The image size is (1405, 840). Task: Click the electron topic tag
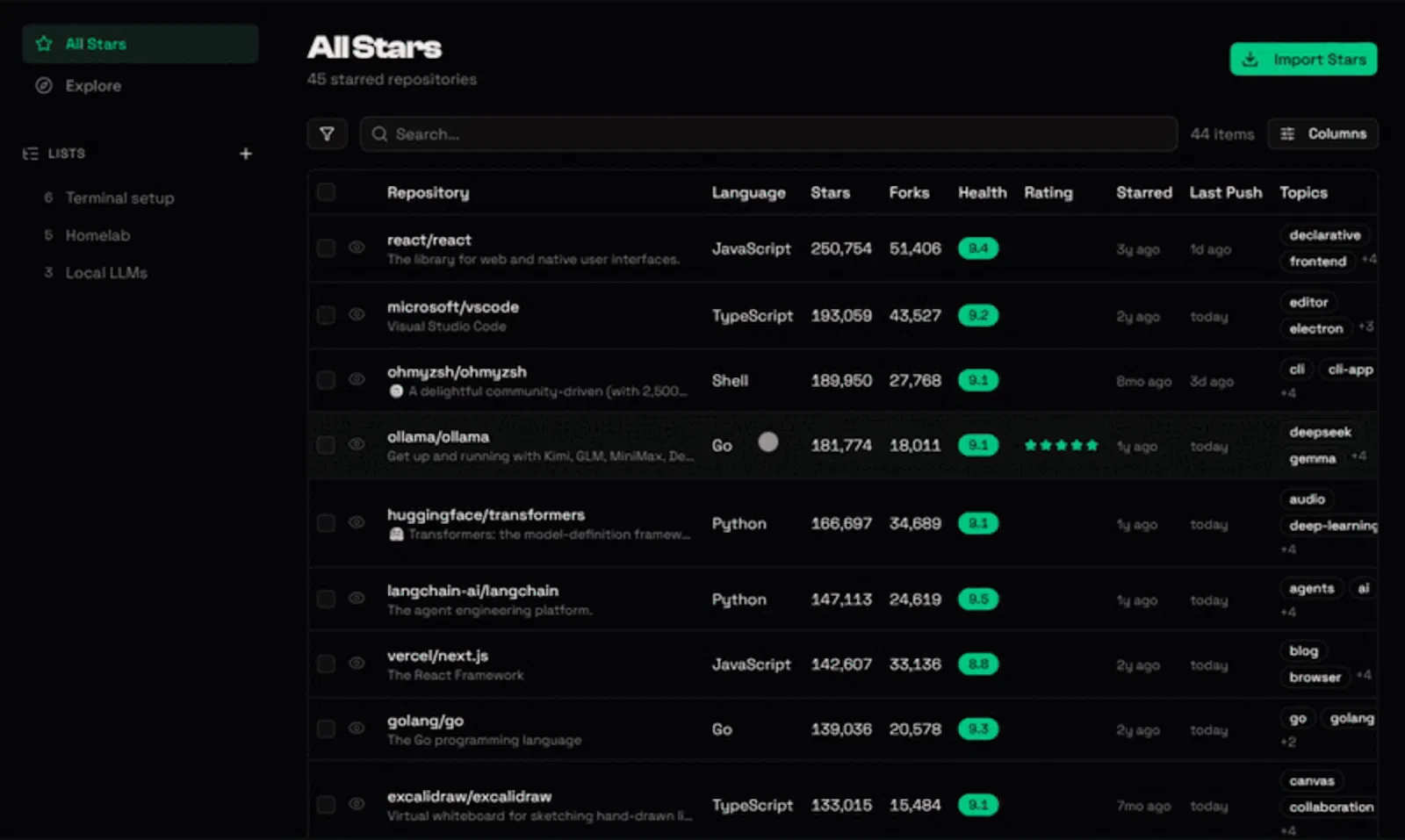point(1316,329)
